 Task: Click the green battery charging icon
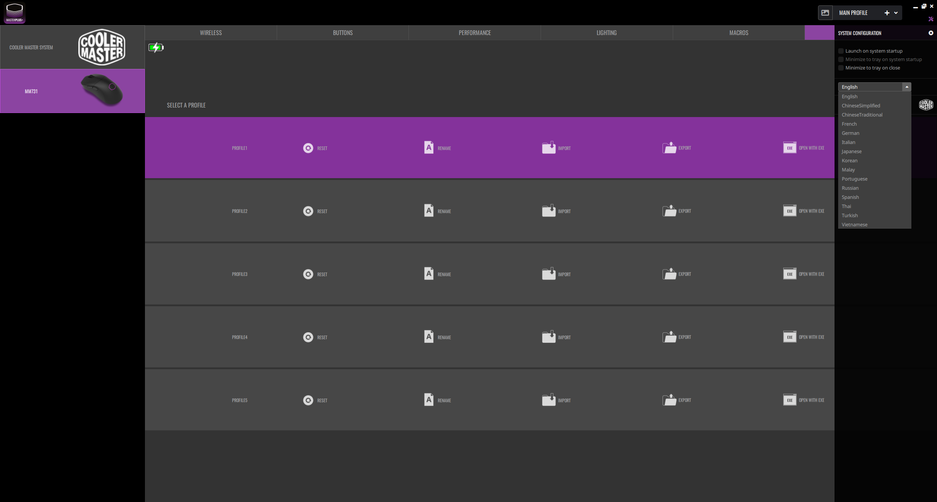(155, 47)
